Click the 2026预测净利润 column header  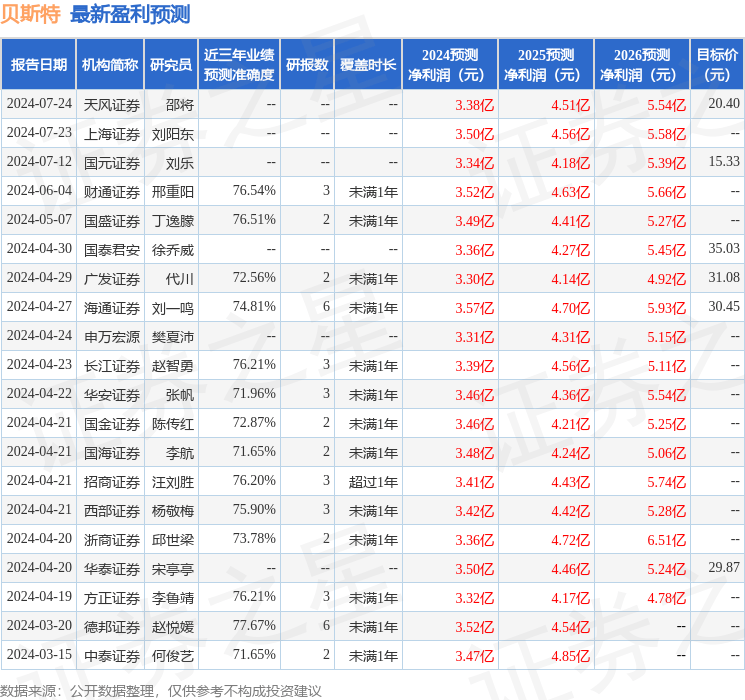pos(642,64)
